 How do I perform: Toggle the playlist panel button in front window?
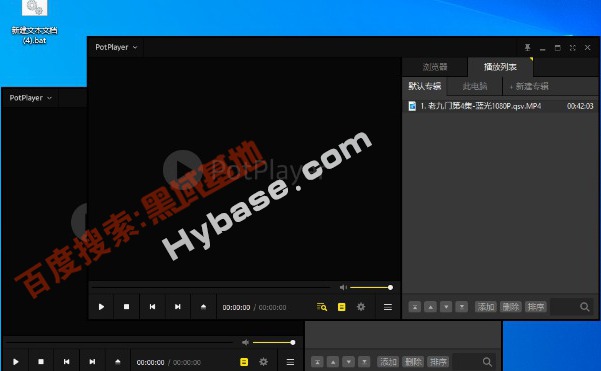pos(342,307)
